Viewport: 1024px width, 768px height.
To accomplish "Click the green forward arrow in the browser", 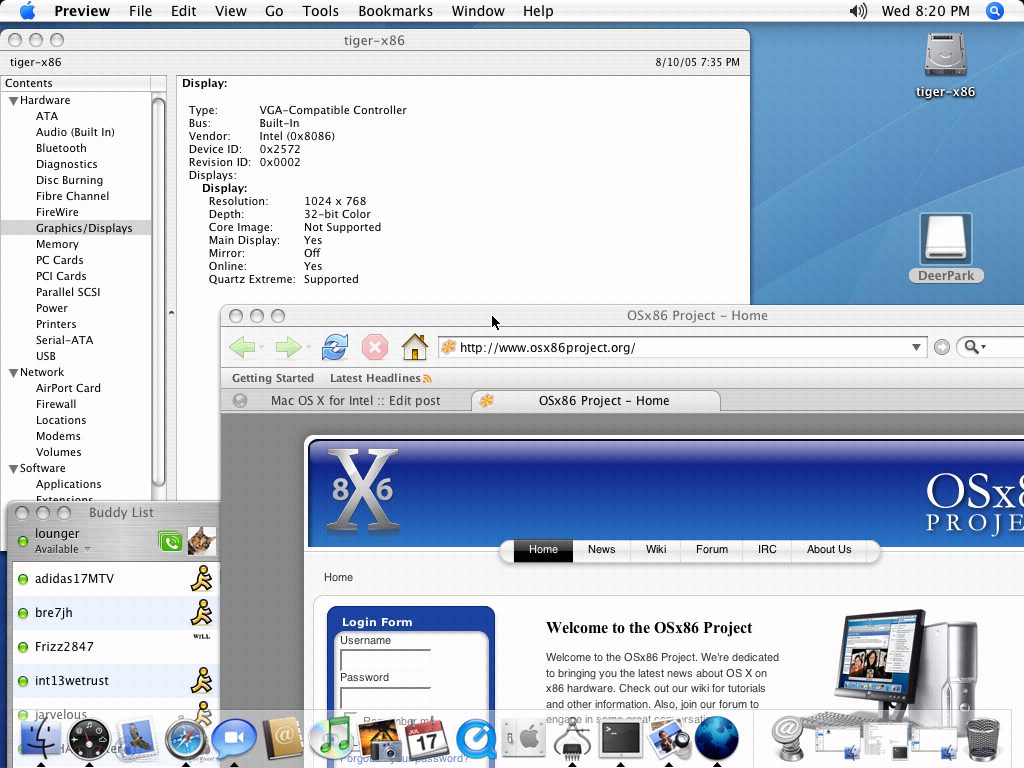I will tap(288, 347).
